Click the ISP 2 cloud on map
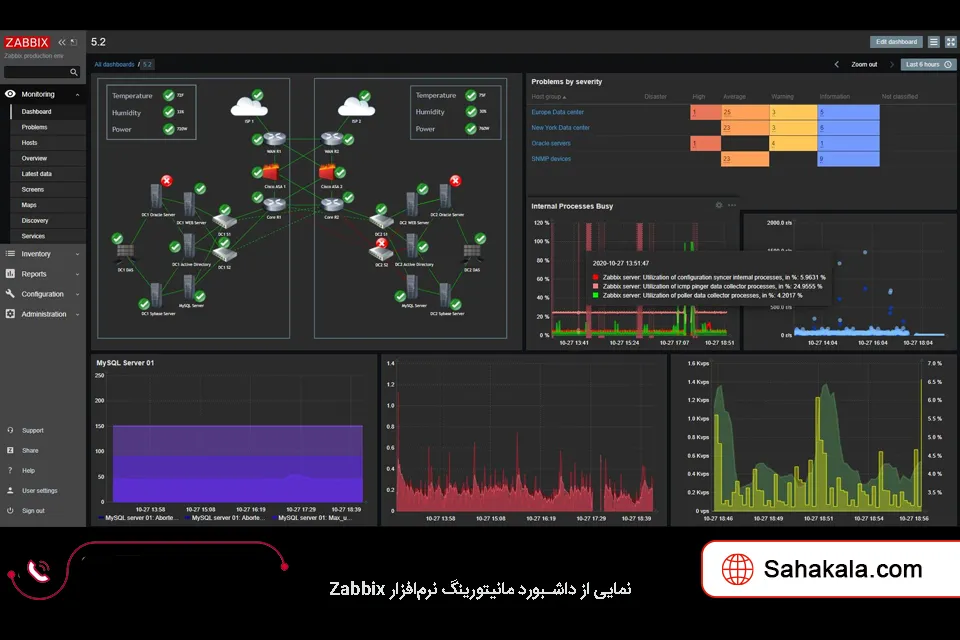 356,107
